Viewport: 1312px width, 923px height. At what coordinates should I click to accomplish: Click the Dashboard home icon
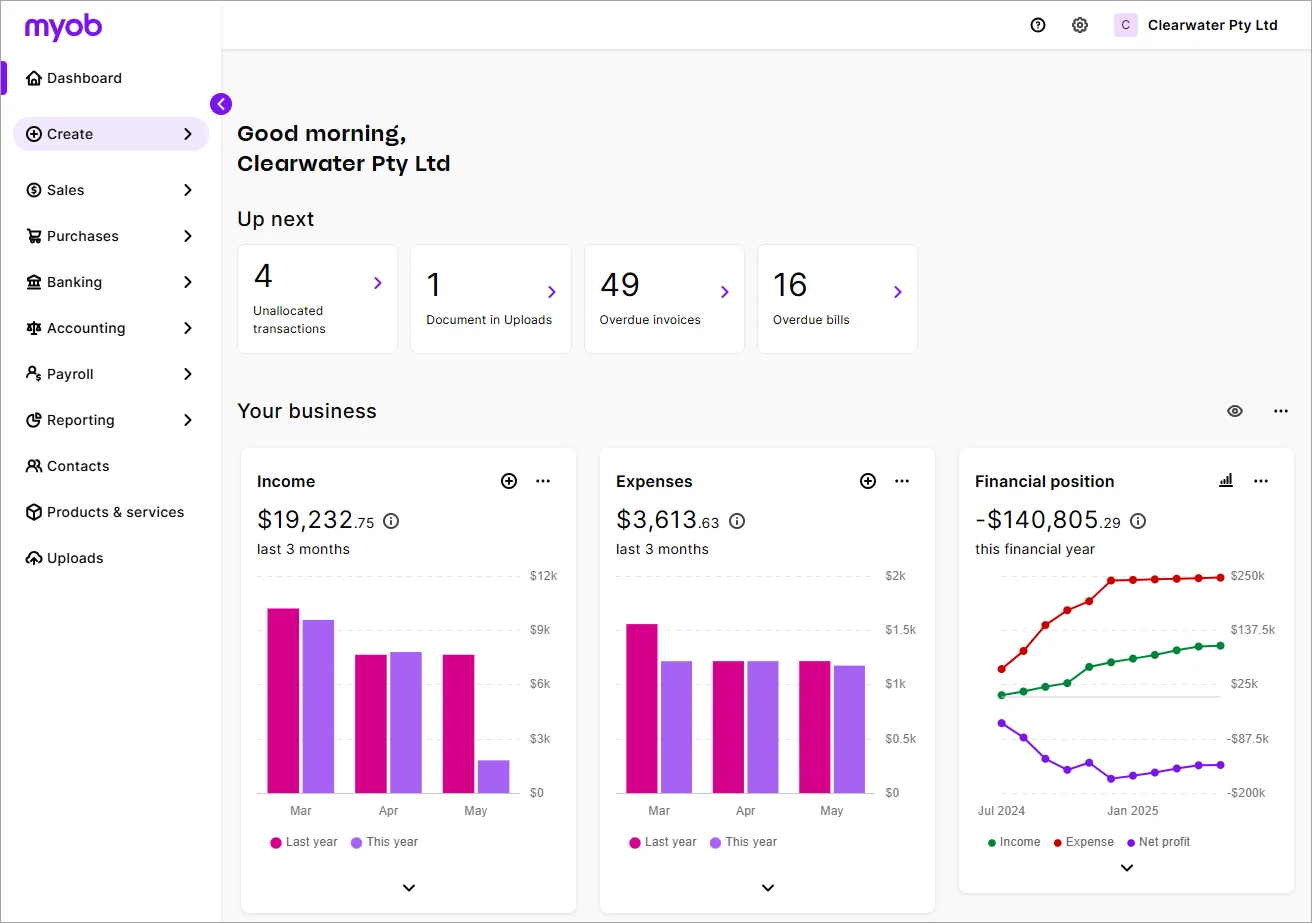tap(34, 78)
